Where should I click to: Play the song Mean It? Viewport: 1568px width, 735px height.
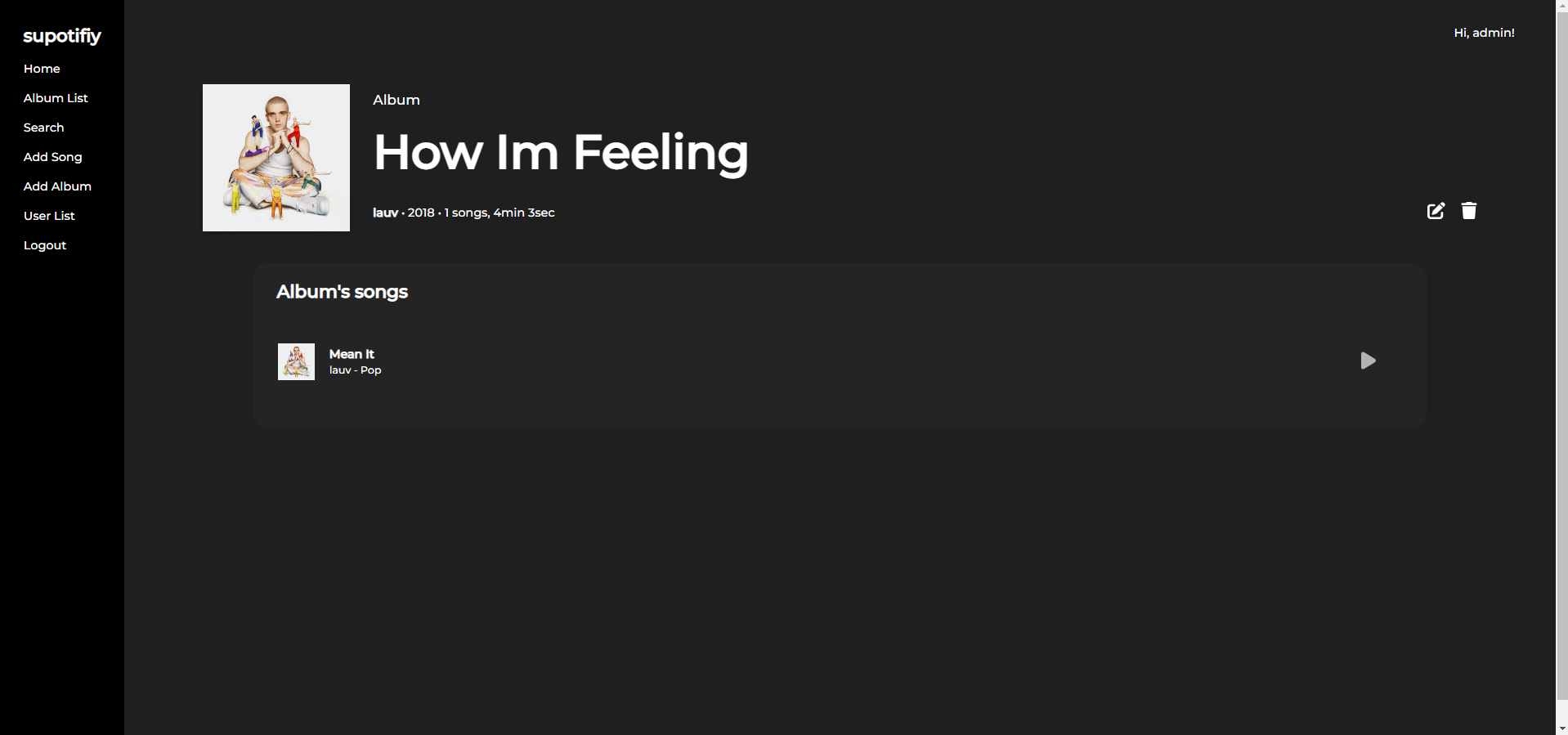[1369, 361]
